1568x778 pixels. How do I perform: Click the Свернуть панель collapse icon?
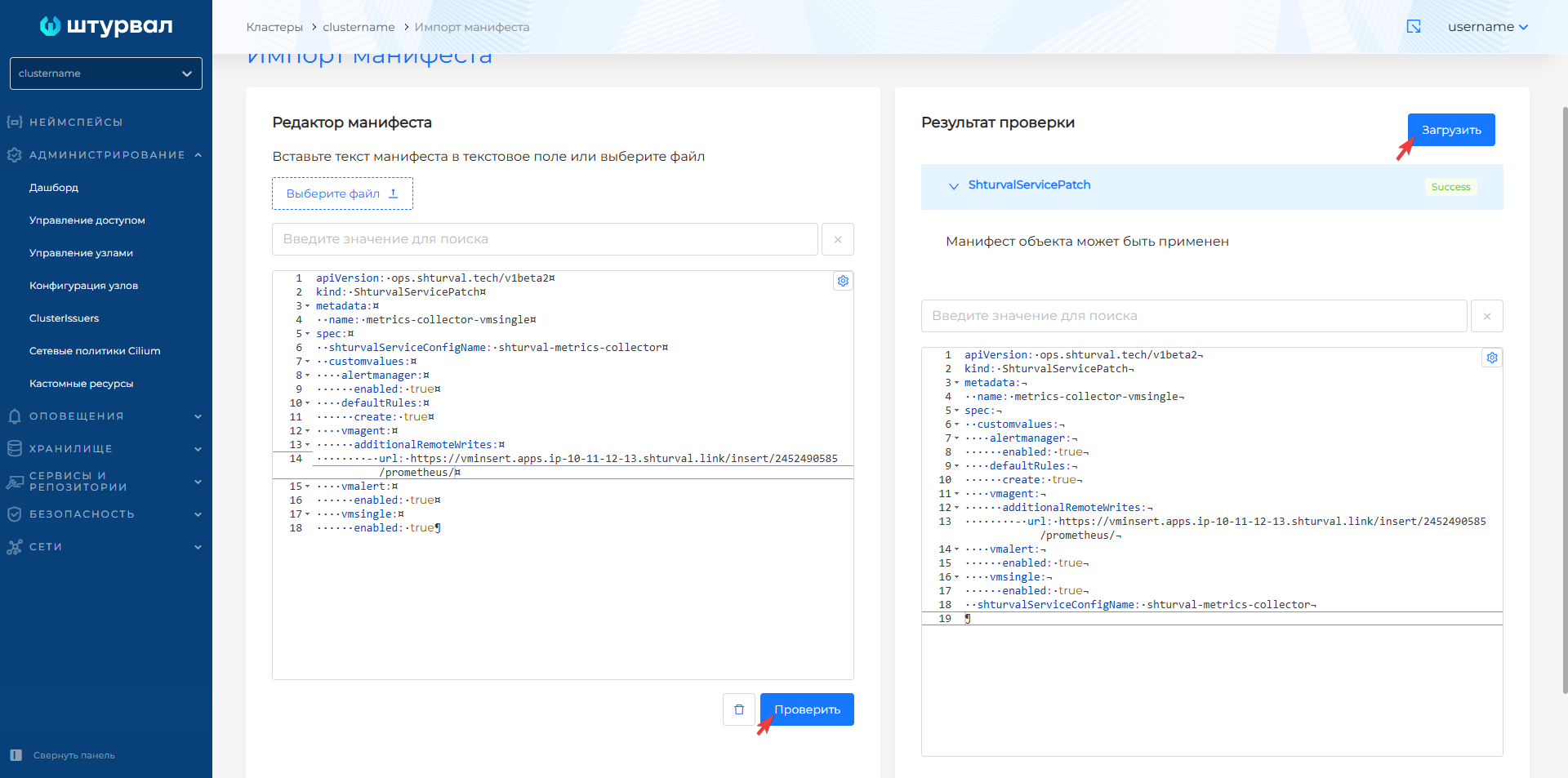click(x=15, y=755)
